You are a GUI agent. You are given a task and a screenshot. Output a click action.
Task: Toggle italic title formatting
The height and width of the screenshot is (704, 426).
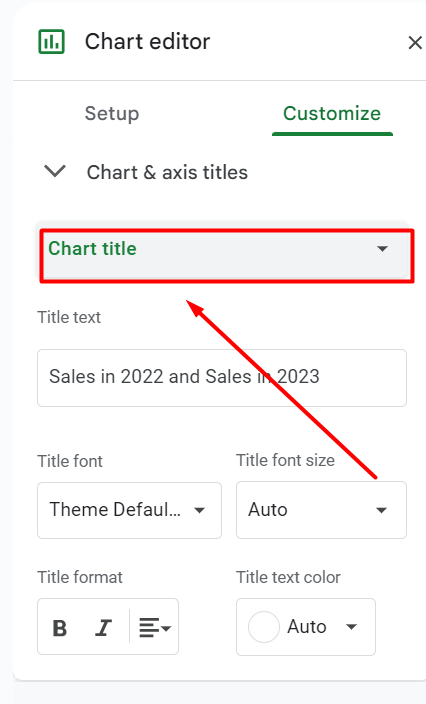103,628
